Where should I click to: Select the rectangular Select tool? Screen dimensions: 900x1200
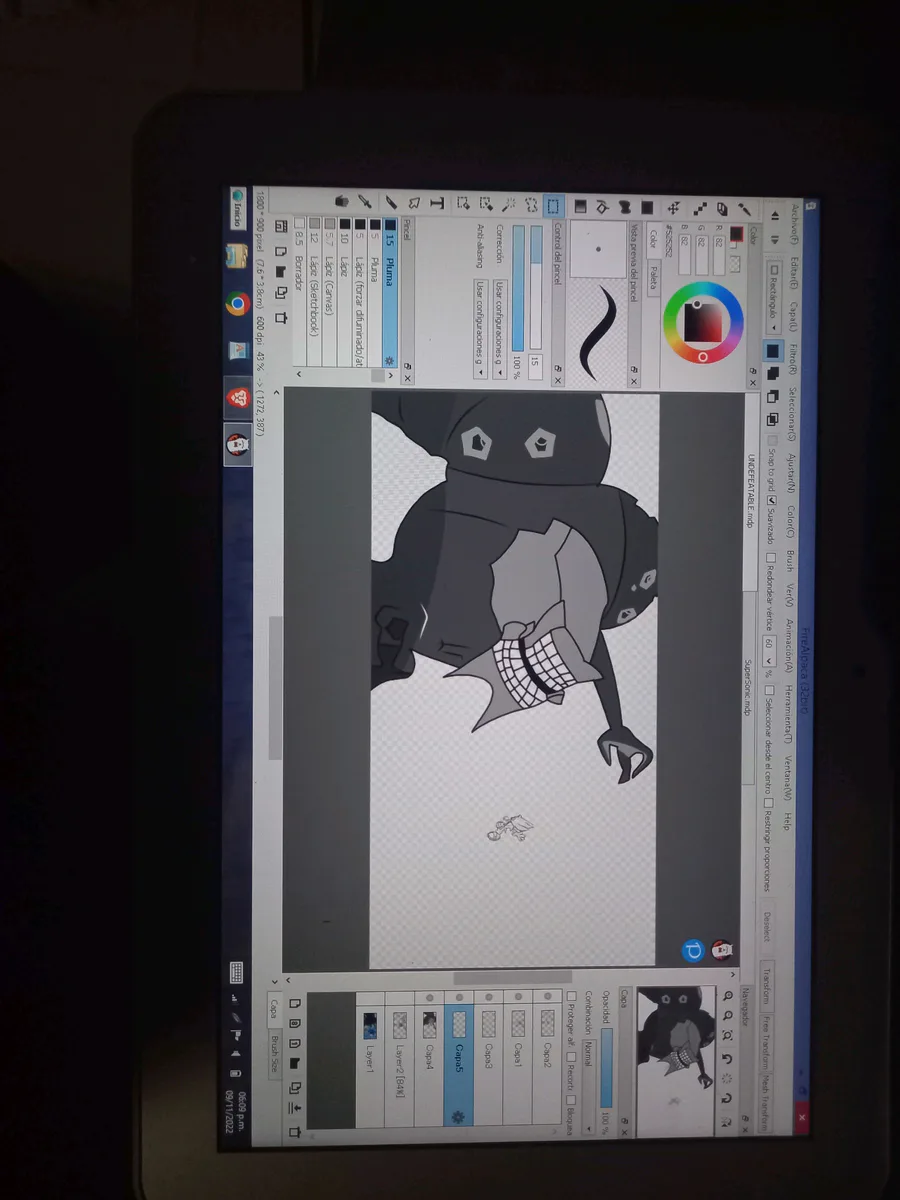(x=552, y=206)
